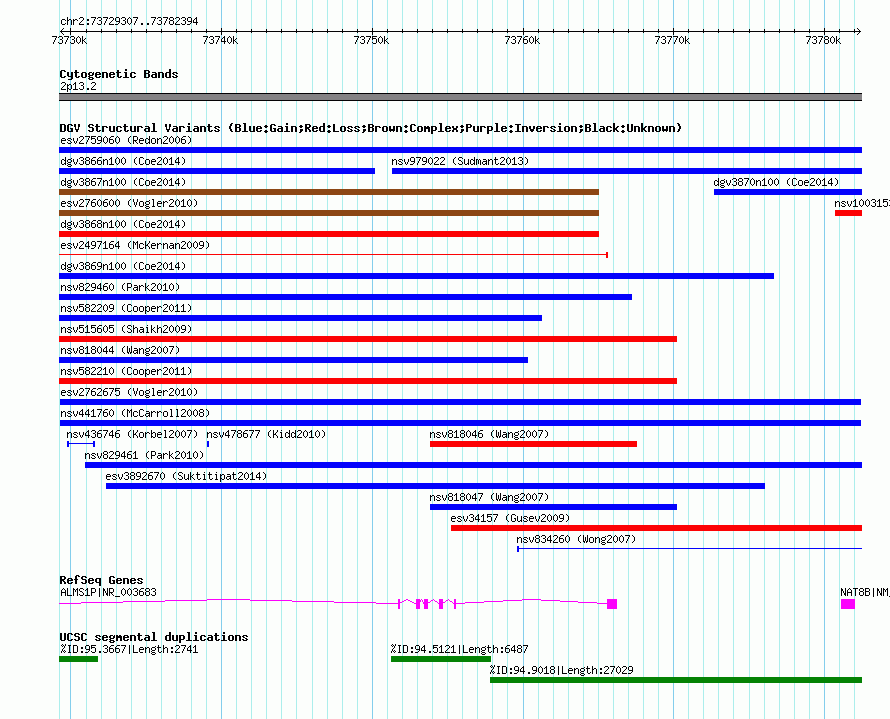This screenshot has height=719, width=890.
Task: Open variant nsv515605 (Shaikh2009)
Action: coord(126,329)
